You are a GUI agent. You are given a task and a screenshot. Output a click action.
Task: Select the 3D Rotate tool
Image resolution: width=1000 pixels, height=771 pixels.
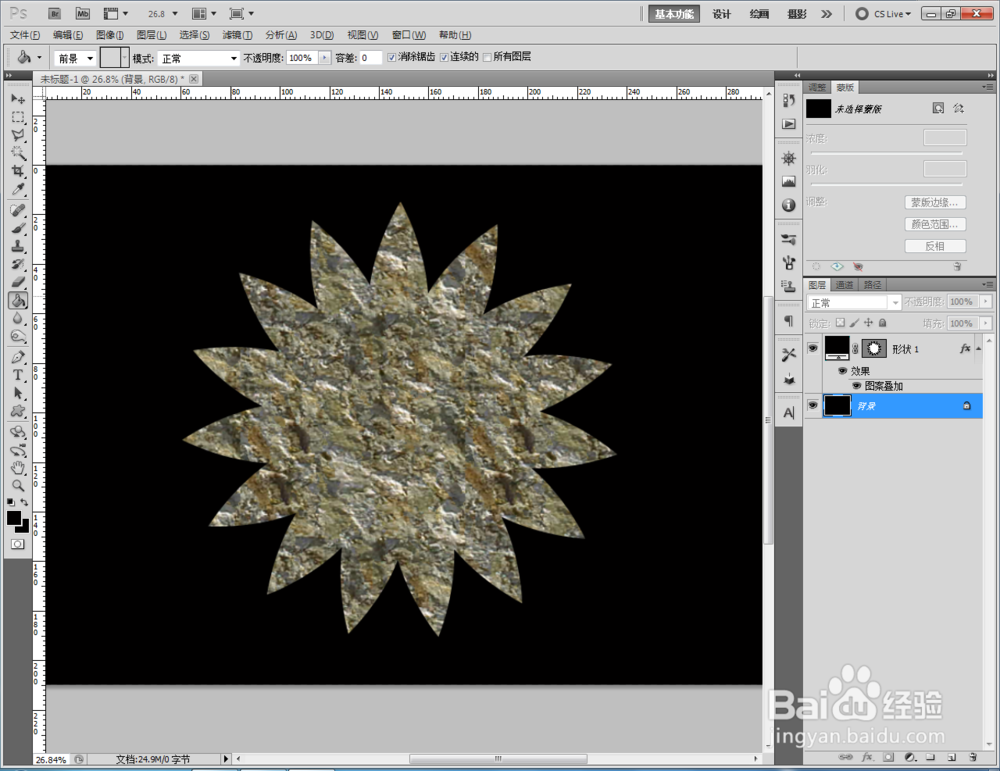[18, 432]
